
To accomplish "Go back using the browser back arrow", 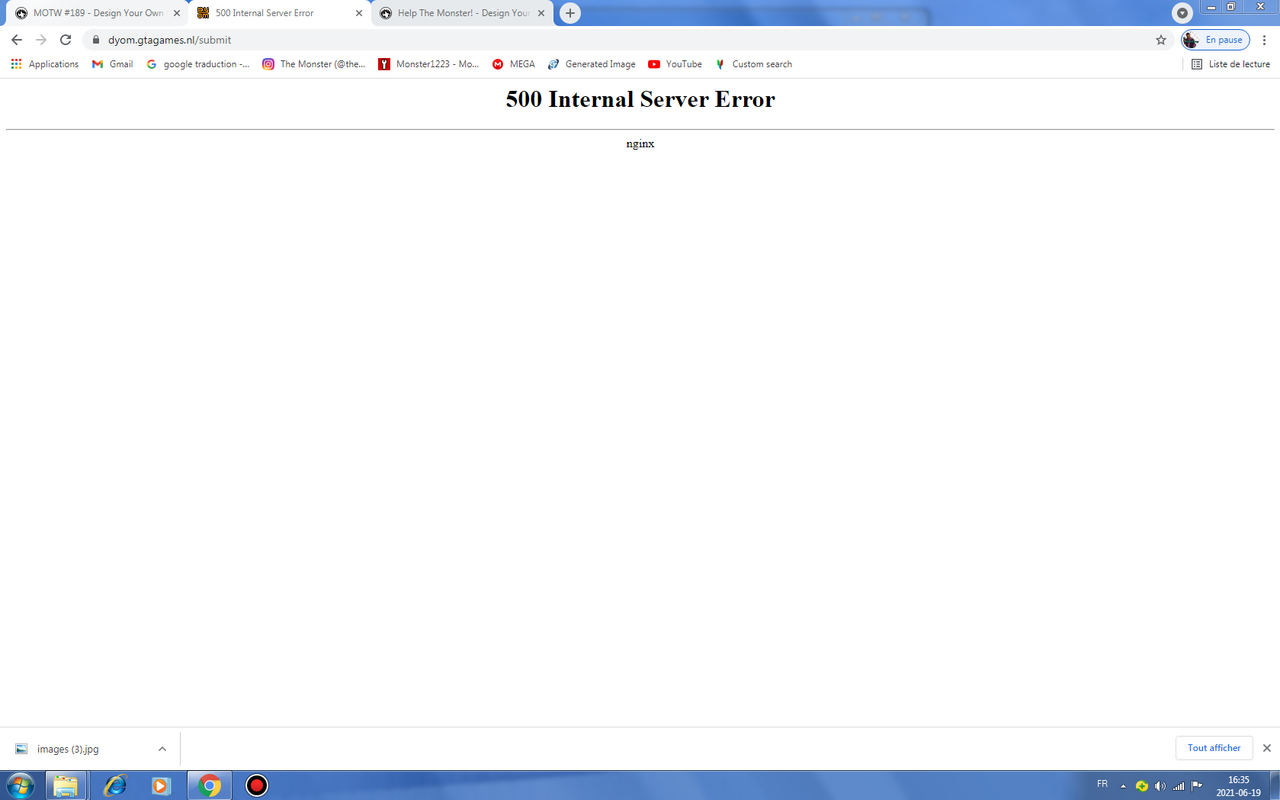I will click(x=17, y=40).
